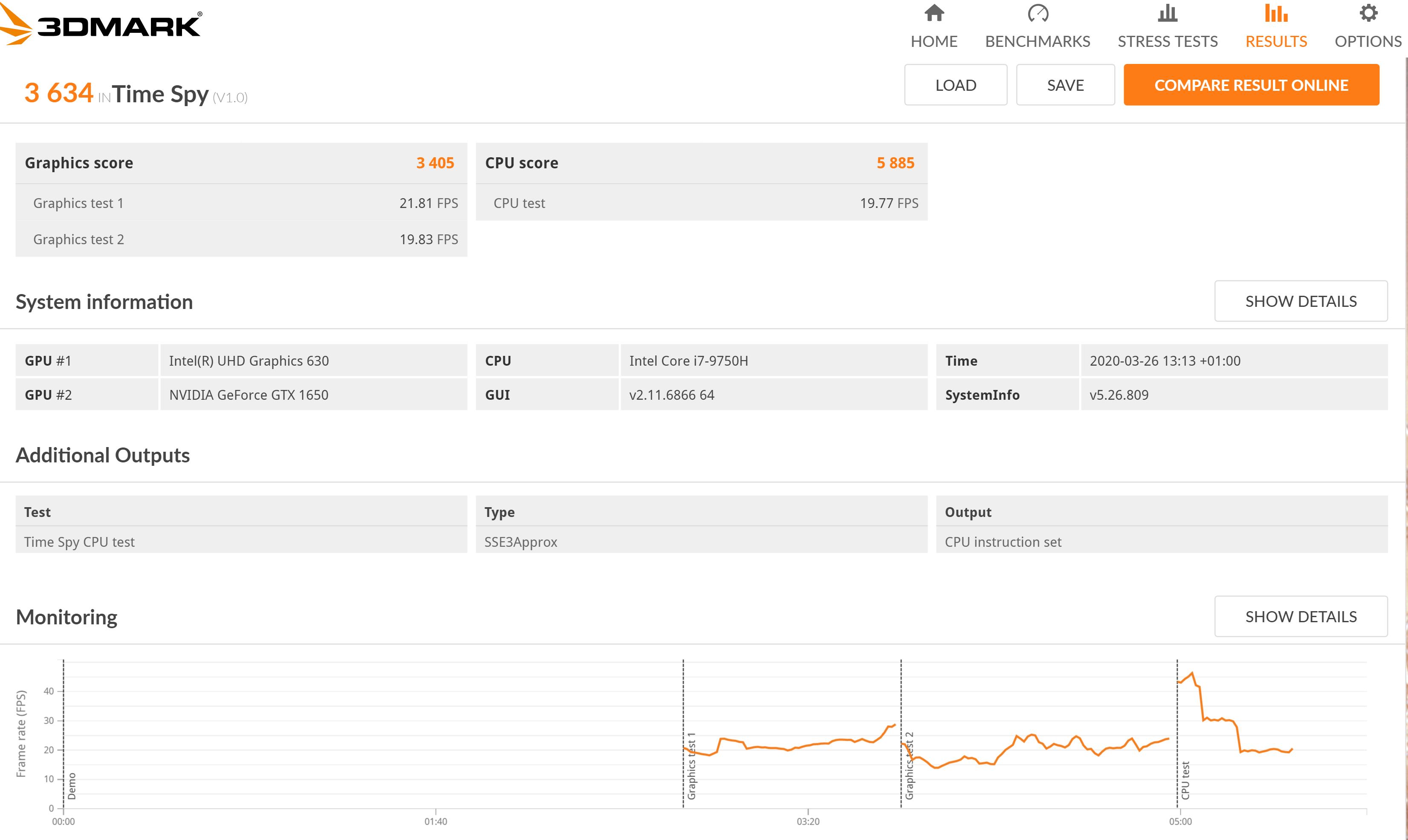This screenshot has height=840, width=1408.
Task: Click the Results orange bars icon
Action: click(x=1275, y=13)
